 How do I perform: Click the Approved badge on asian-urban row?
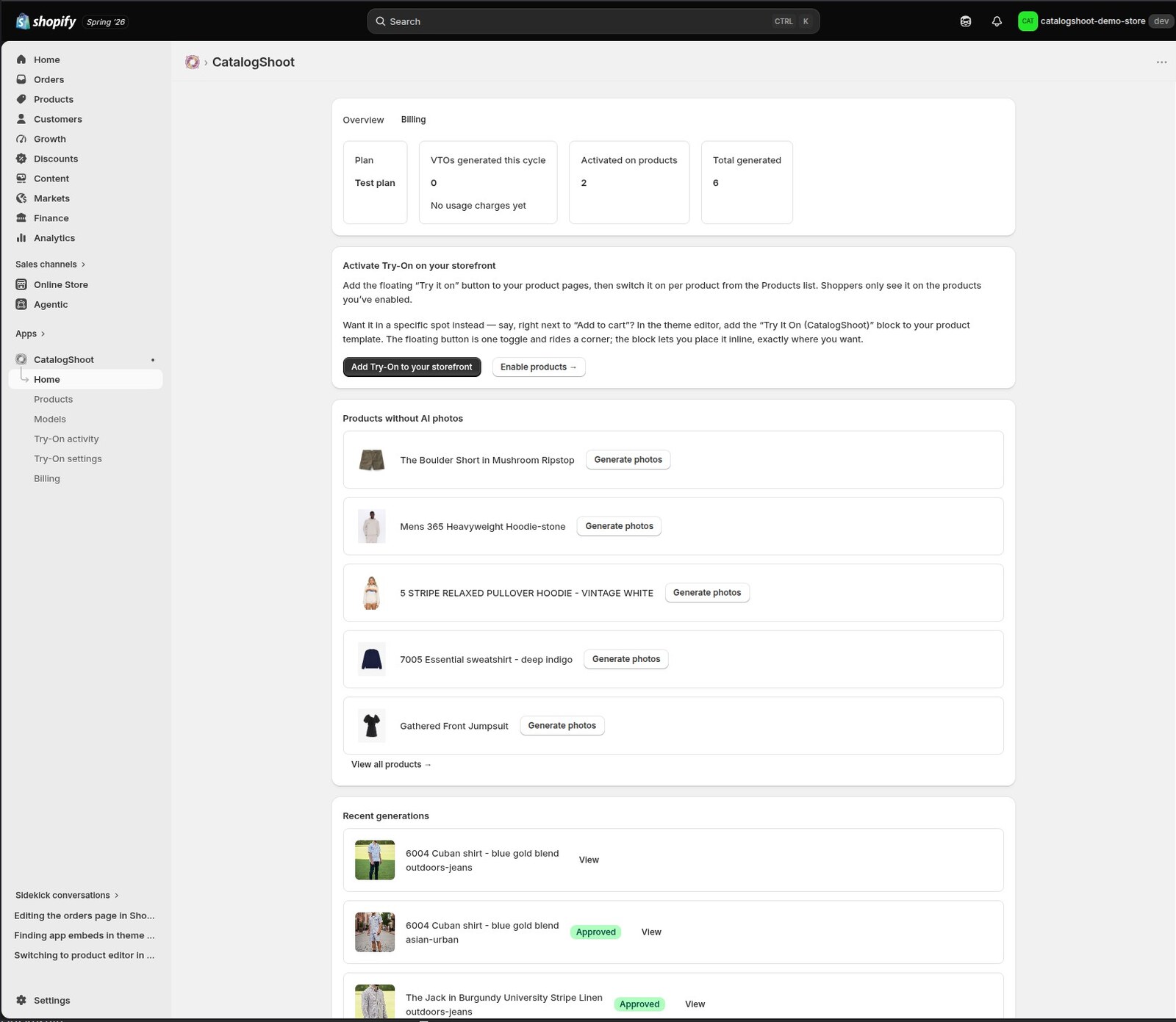pyautogui.click(x=595, y=932)
